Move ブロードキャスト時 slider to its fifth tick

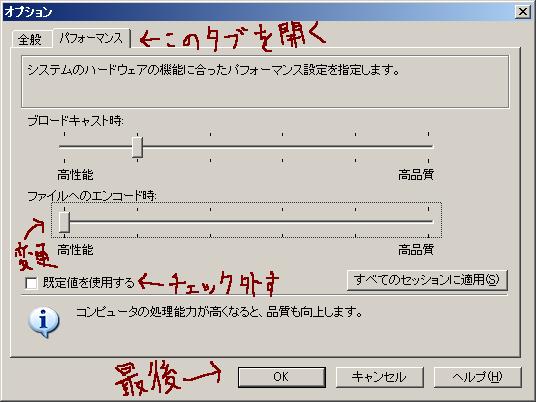click(x=356, y=147)
